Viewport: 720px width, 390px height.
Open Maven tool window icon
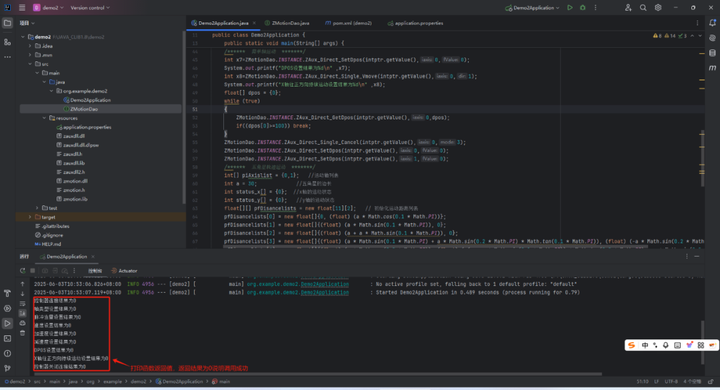point(712,68)
